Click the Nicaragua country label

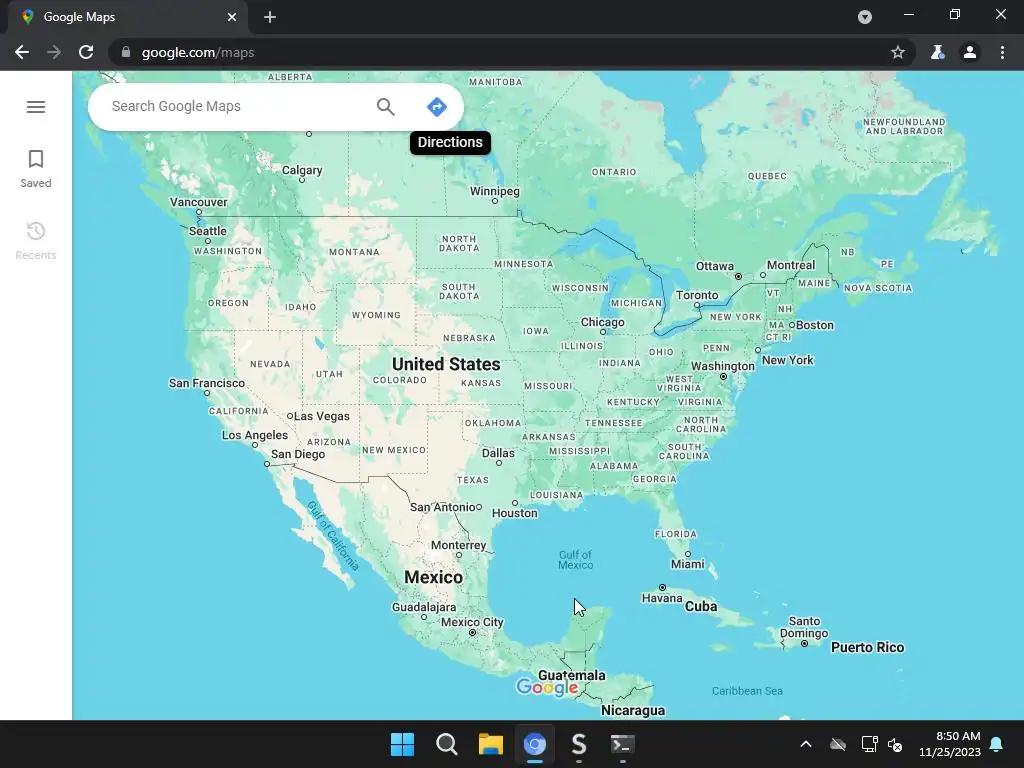click(633, 711)
